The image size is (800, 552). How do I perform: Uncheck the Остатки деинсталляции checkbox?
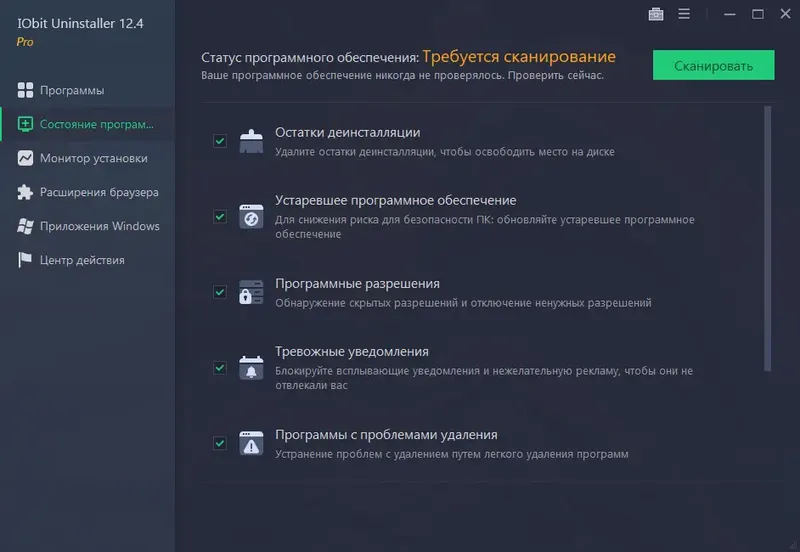point(220,141)
